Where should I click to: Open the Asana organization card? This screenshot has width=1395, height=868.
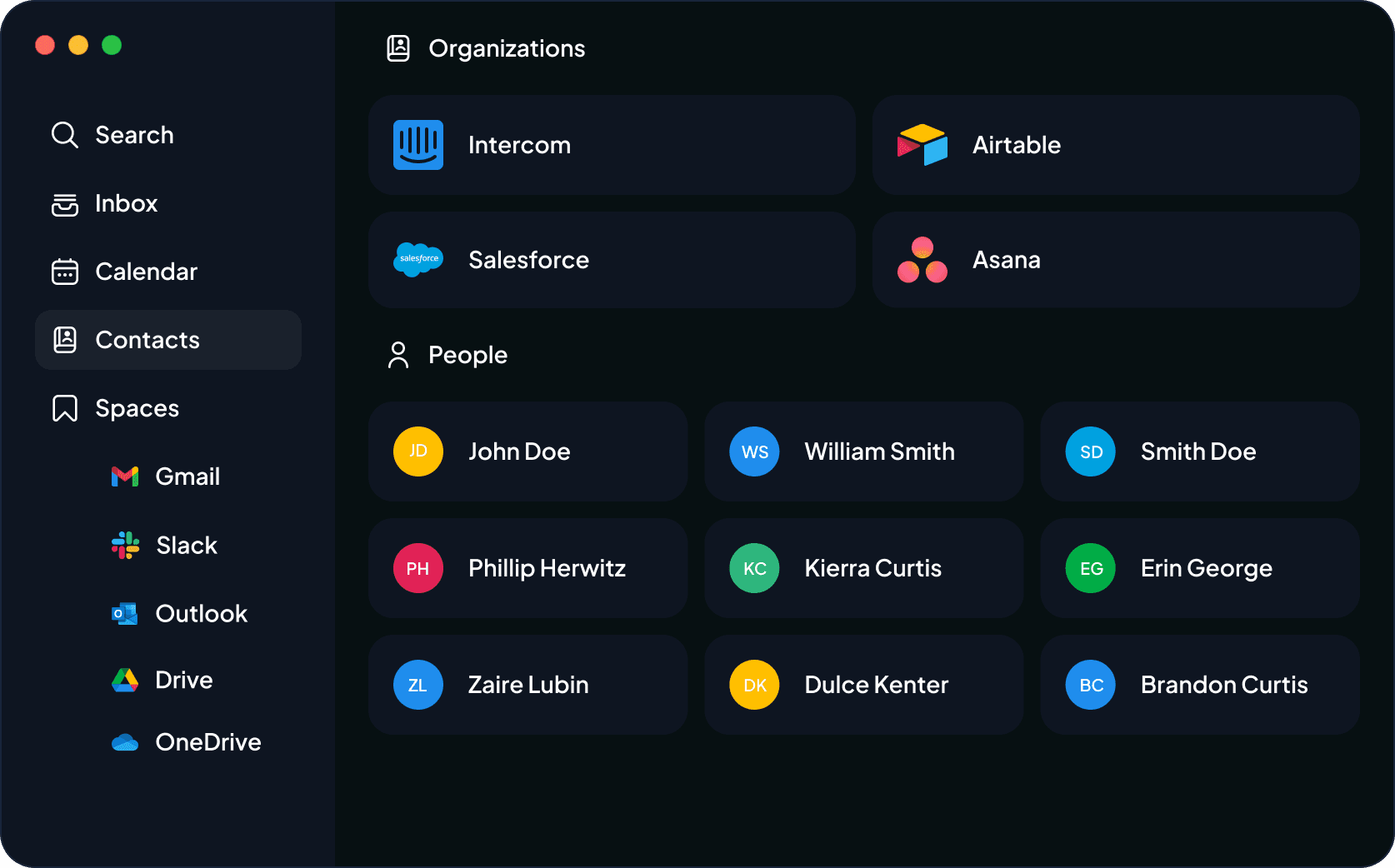[x=1116, y=260]
